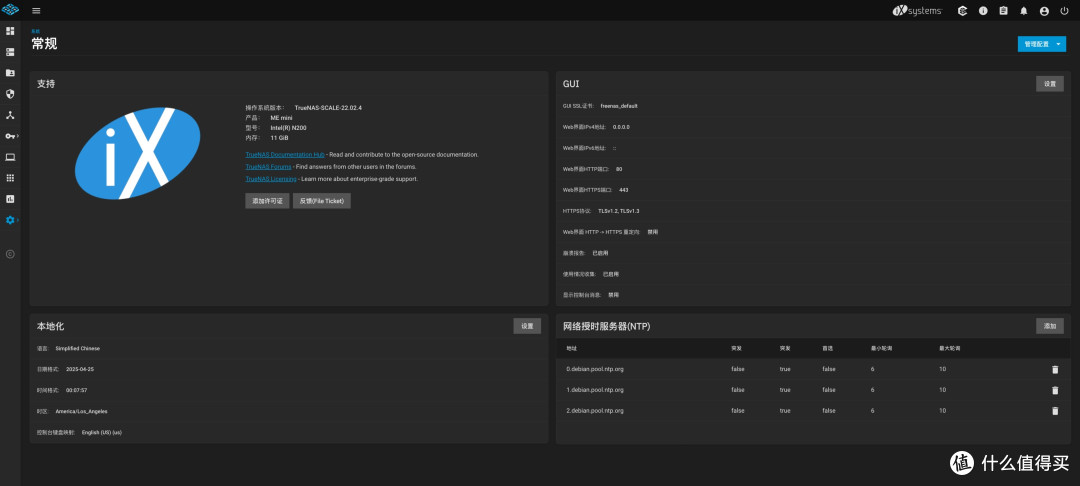The height and width of the screenshot is (486, 1080).
Task: Expand the Credentials key menu in the sidebar
Action: click(x=10, y=136)
